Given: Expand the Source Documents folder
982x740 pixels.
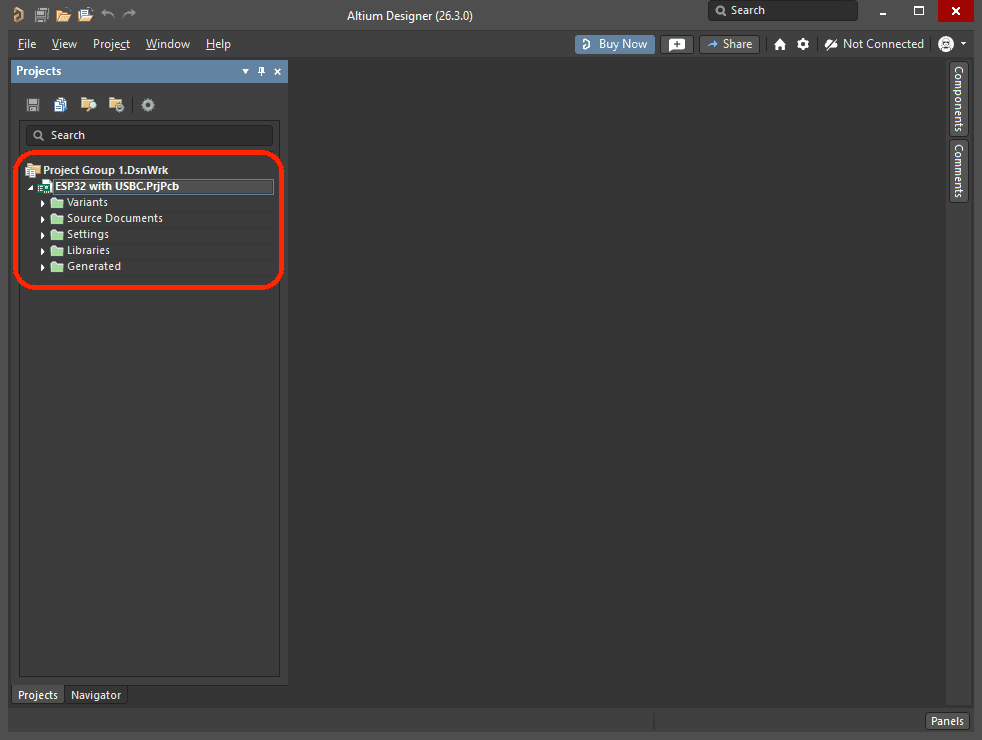Looking at the screenshot, I should 43,219.
